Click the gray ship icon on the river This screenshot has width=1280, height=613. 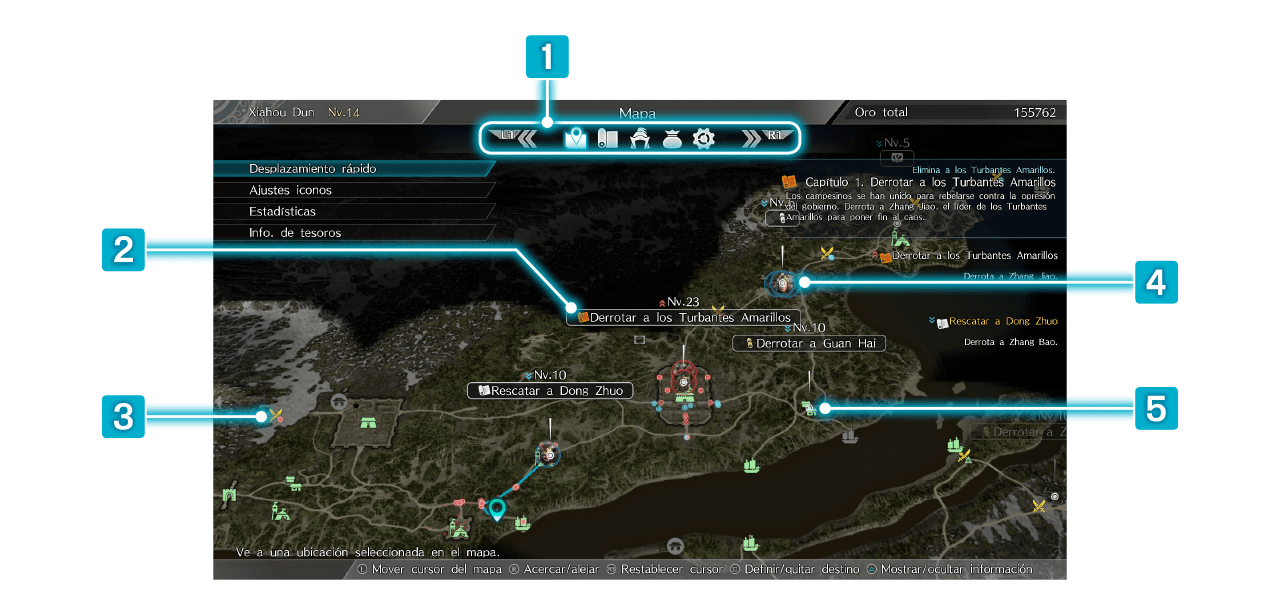coord(850,436)
